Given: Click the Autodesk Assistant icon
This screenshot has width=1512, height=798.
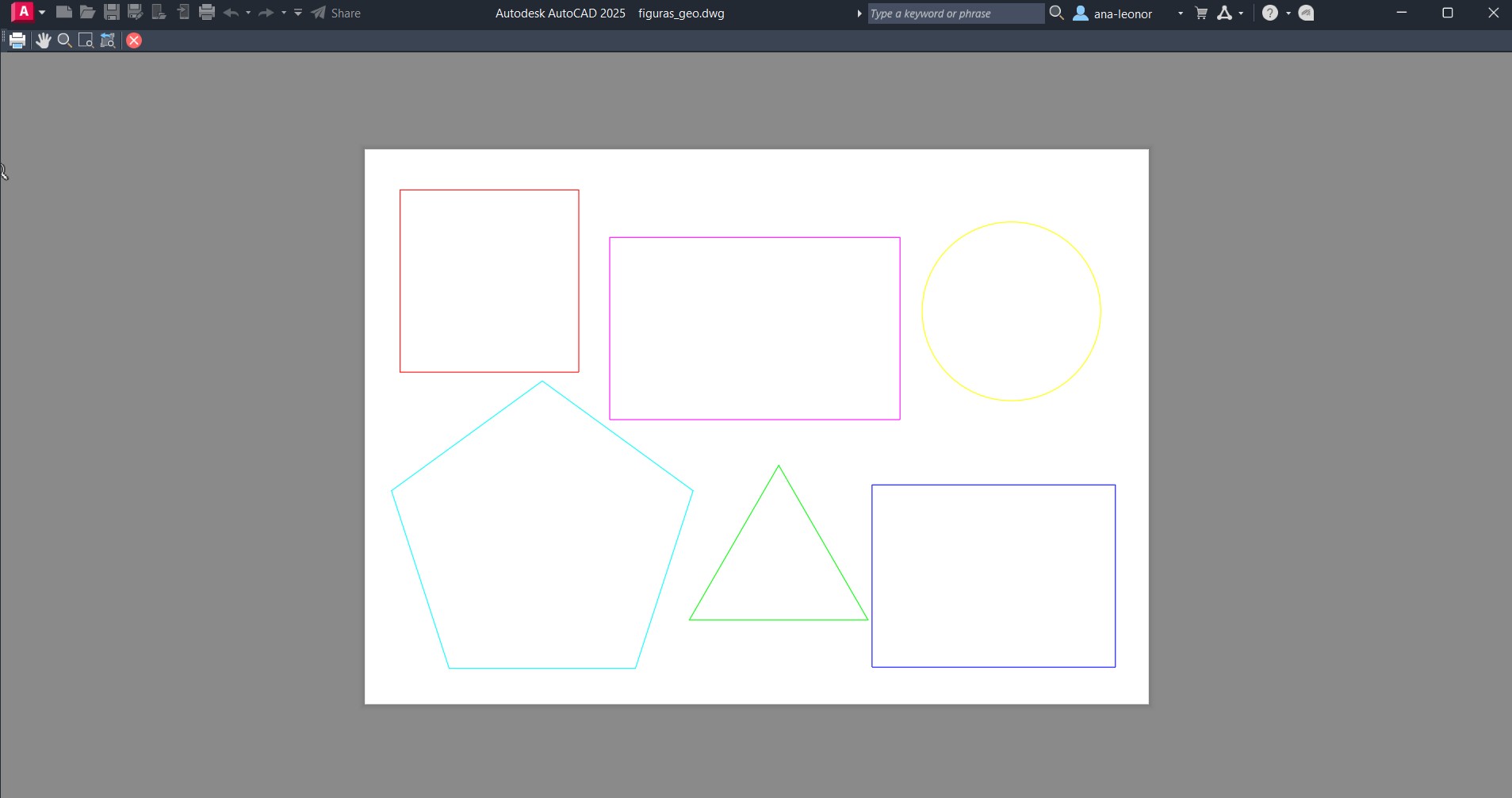Looking at the screenshot, I should point(1307,13).
